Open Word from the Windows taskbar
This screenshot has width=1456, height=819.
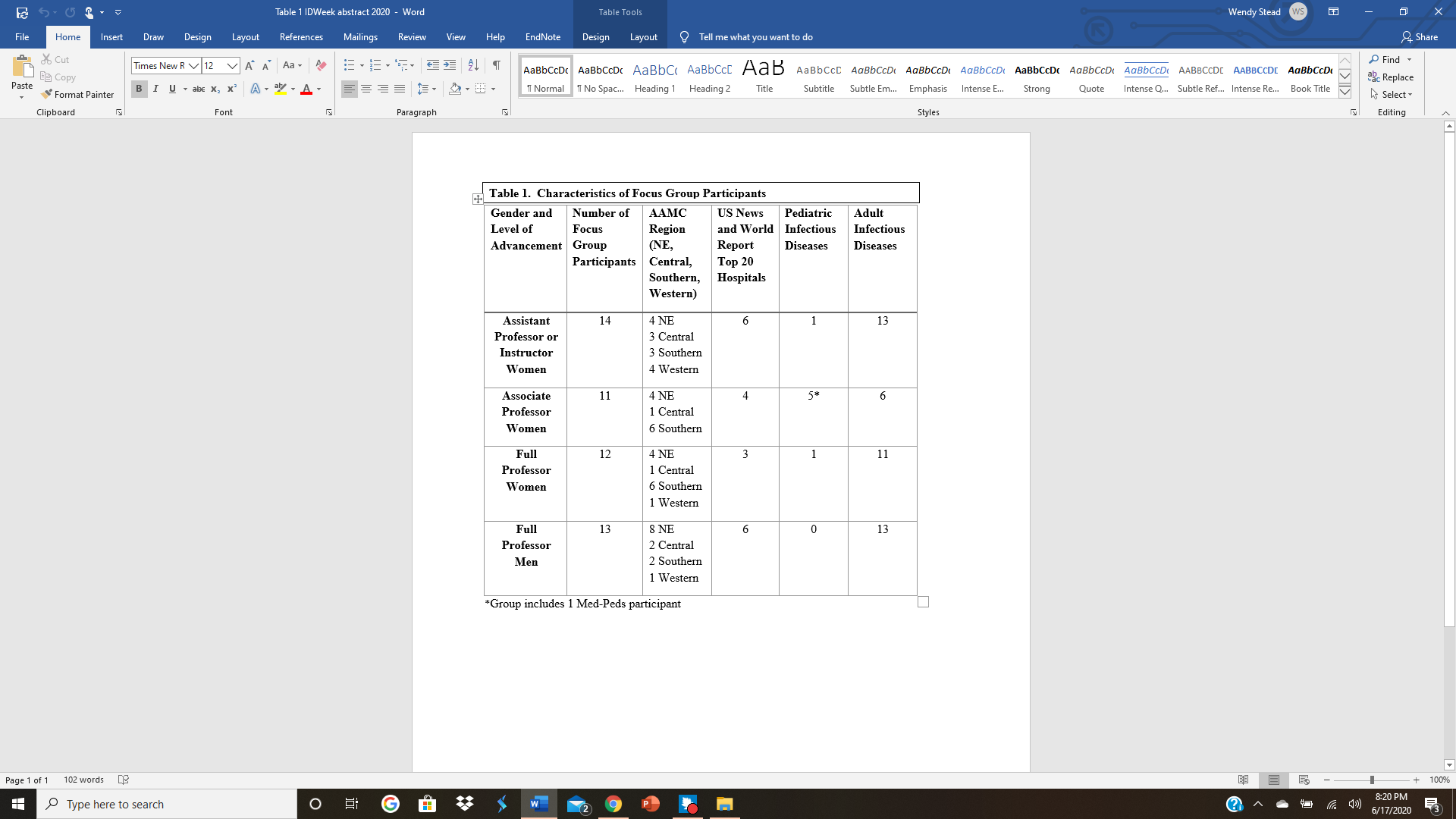(539, 804)
